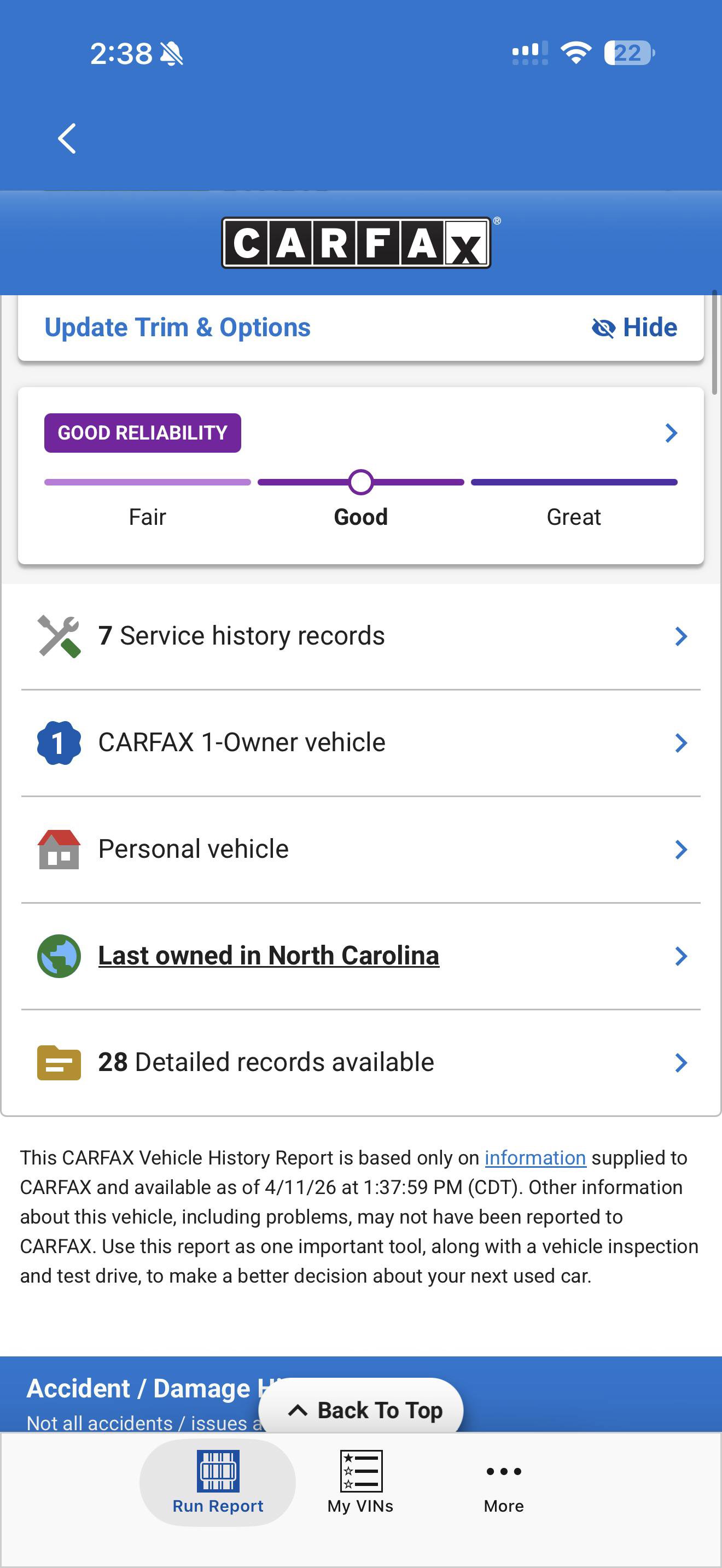Switch to the Run Report tab
The width and height of the screenshot is (722, 1568).
tap(218, 1483)
